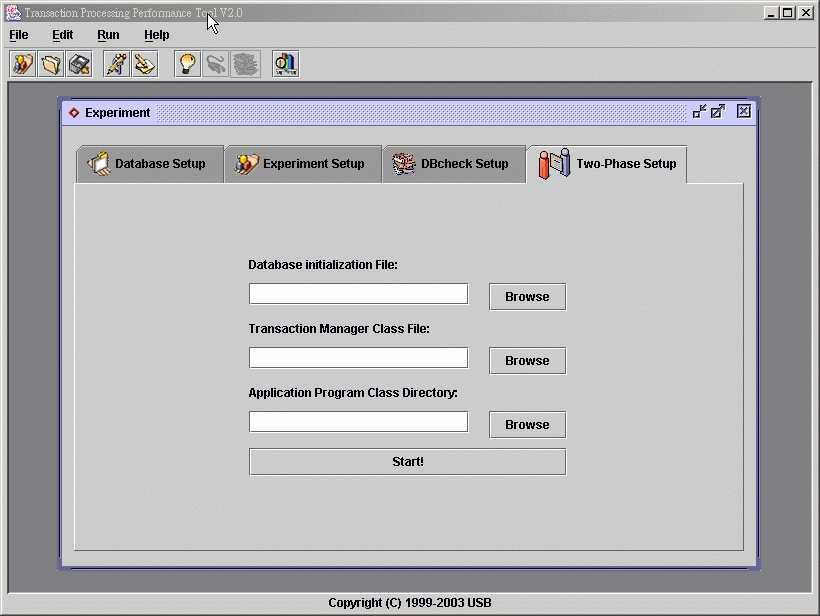
Task: Switch to the Experiment Setup tab
Action: [302, 164]
